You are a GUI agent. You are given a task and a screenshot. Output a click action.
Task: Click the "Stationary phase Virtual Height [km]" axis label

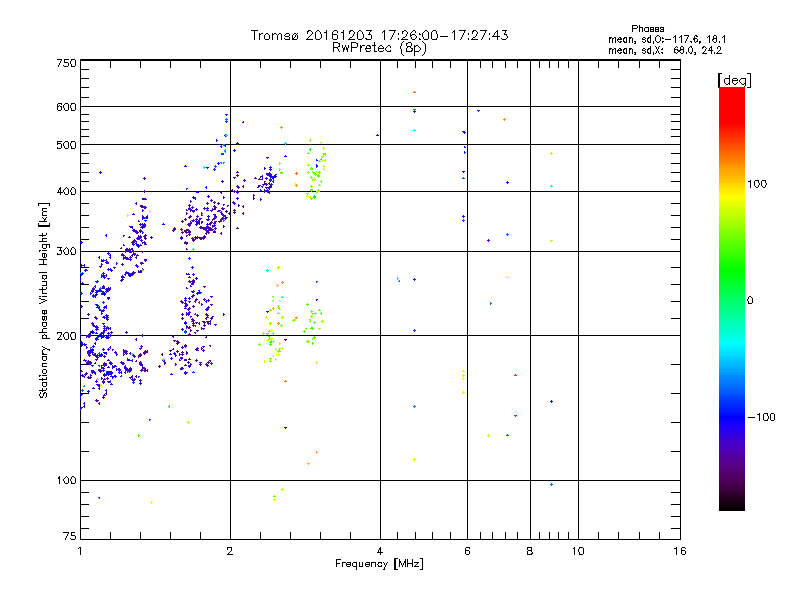tap(44, 300)
